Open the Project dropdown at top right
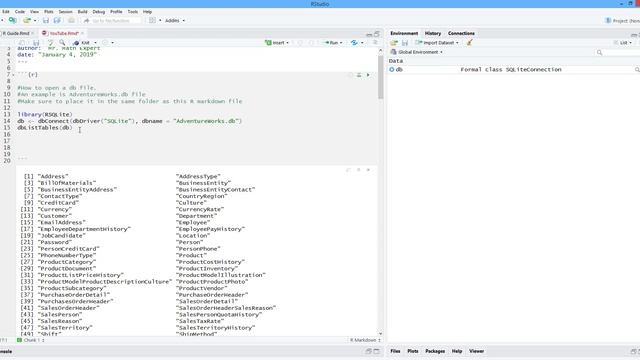640x360 pixels. (623, 20)
